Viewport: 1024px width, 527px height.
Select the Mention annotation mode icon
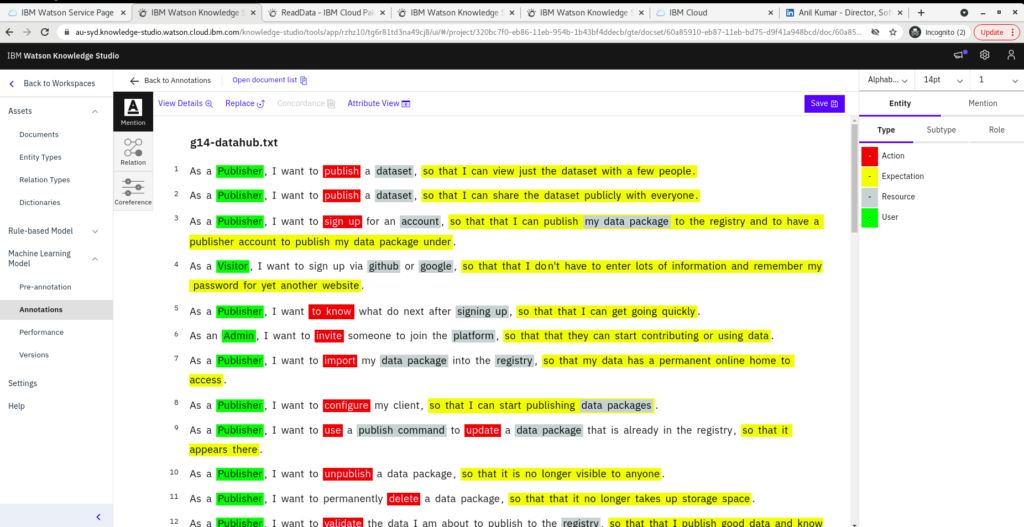click(x=133, y=112)
